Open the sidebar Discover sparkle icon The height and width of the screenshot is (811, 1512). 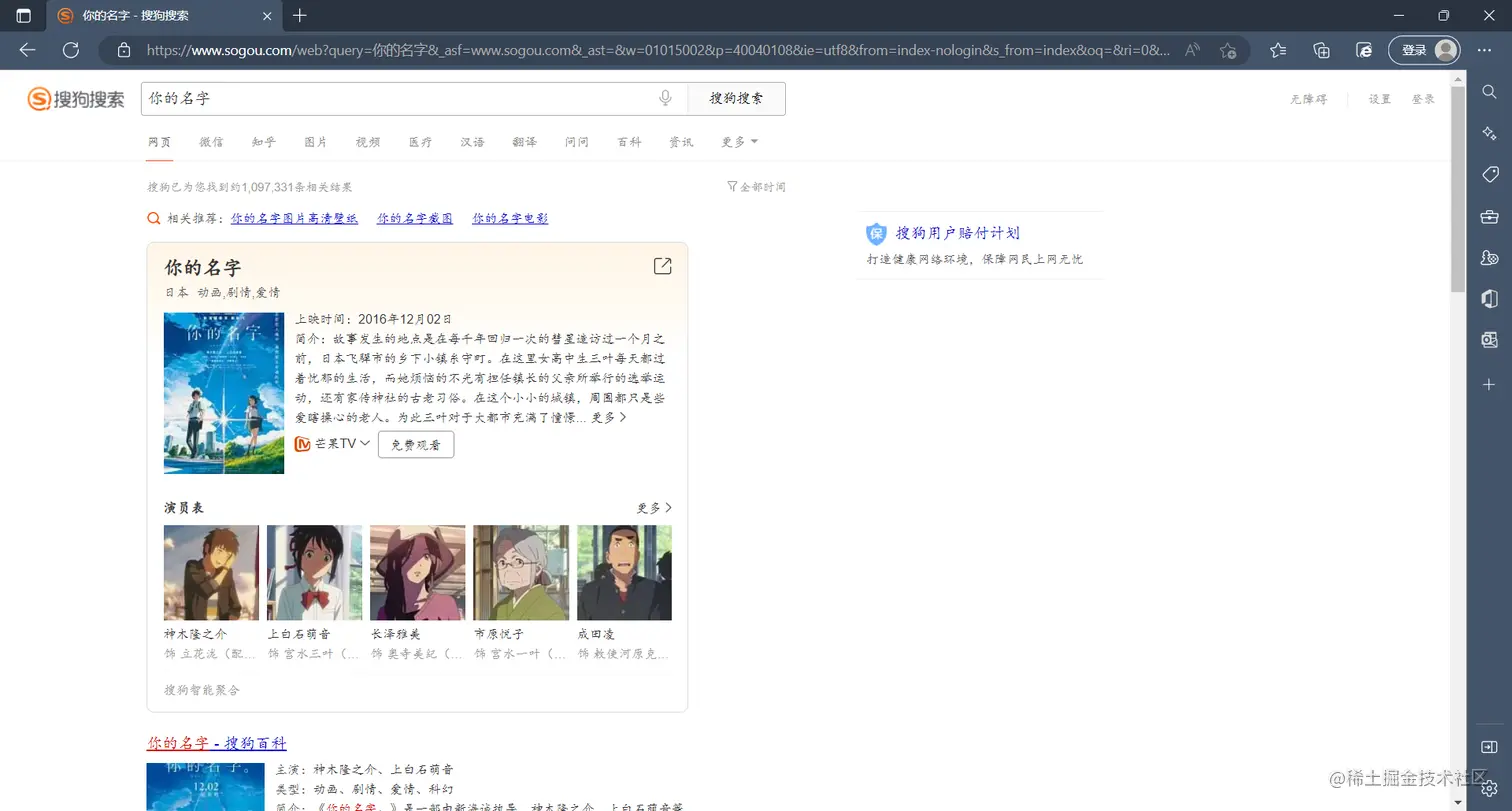(x=1489, y=133)
